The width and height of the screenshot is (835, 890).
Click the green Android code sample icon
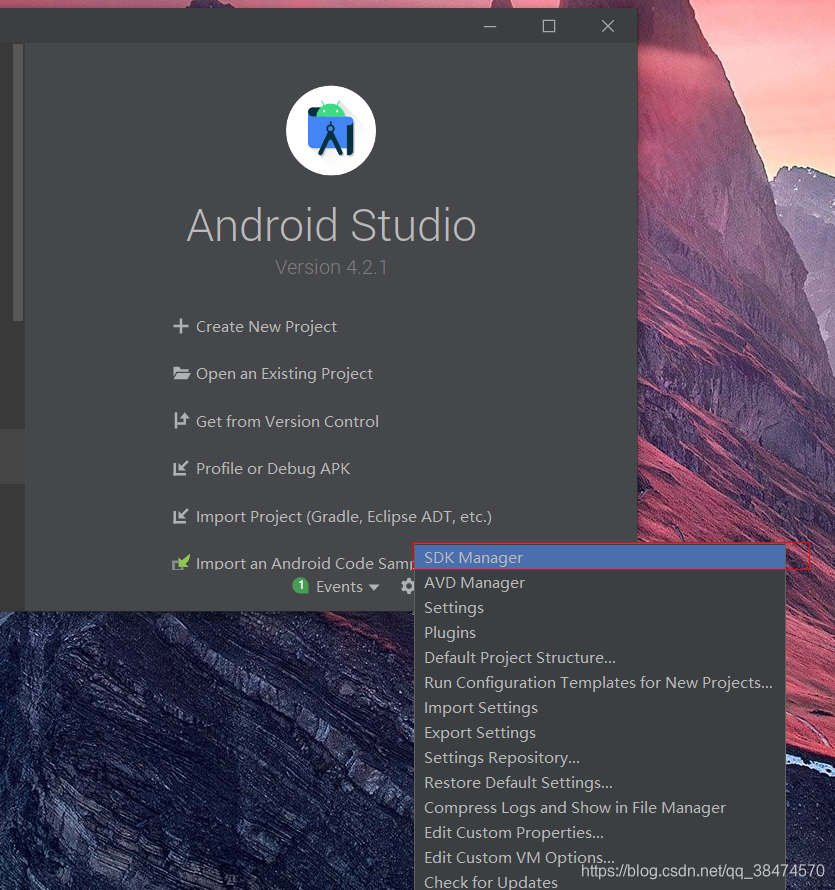tap(181, 562)
